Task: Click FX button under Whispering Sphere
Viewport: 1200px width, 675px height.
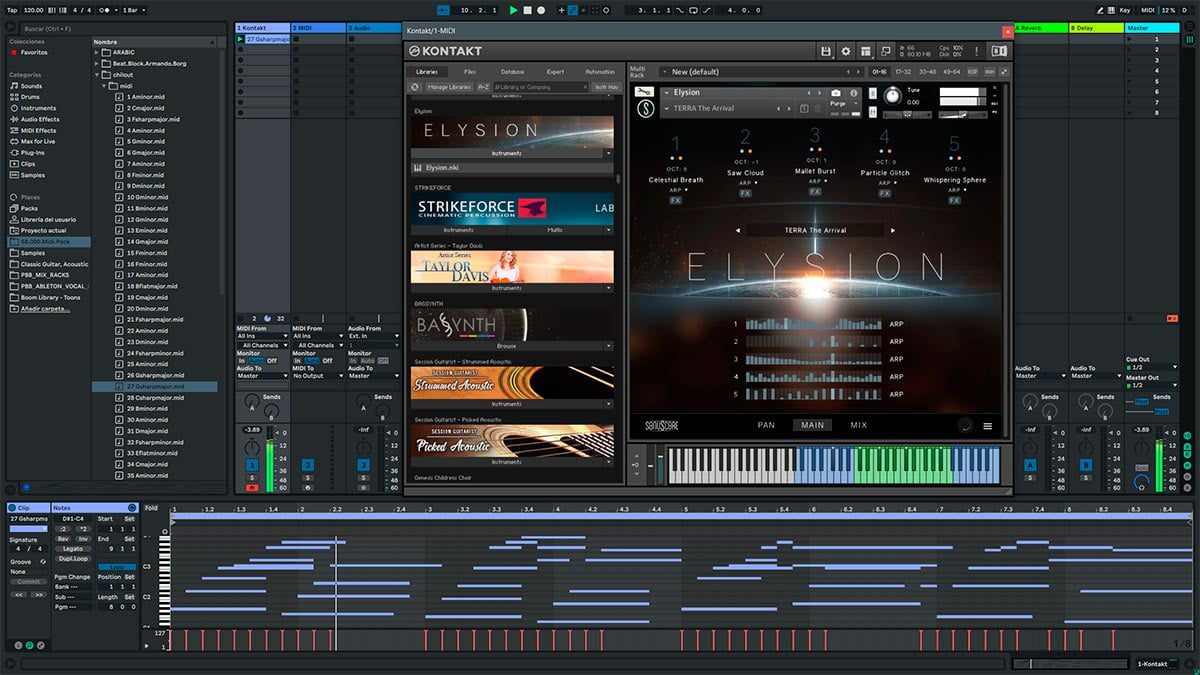Action: pyautogui.click(x=955, y=200)
